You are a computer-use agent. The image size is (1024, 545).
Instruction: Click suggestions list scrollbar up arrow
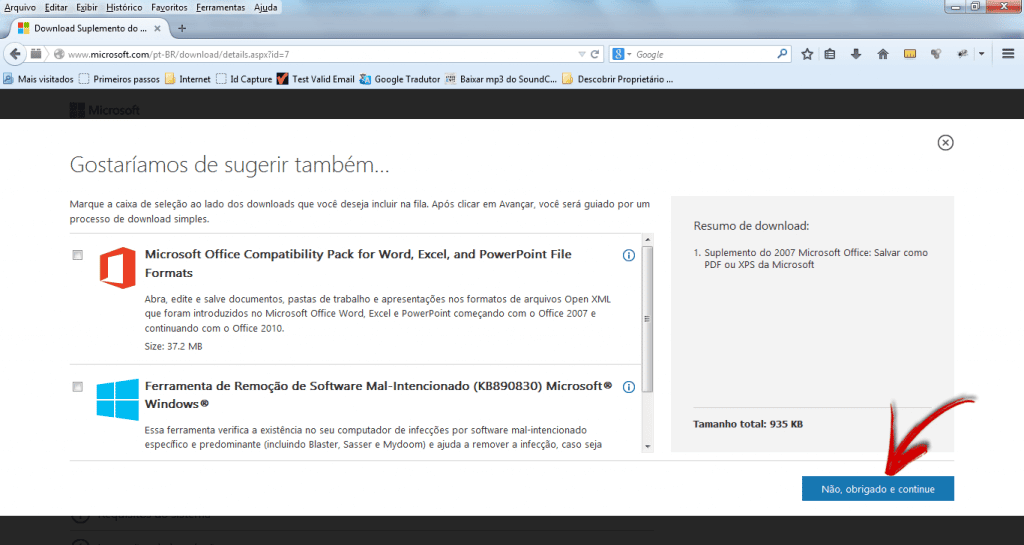pyautogui.click(x=648, y=240)
